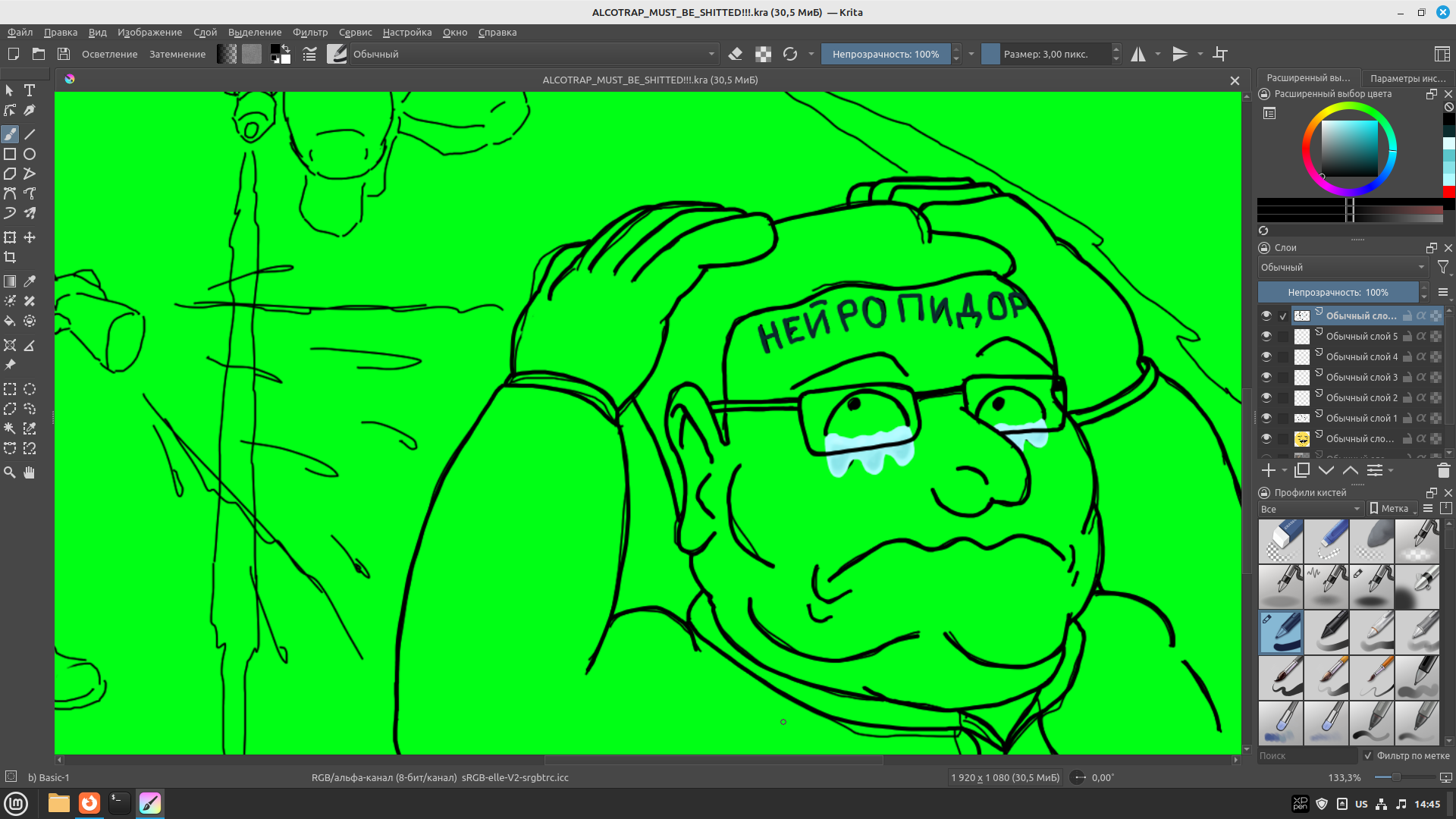Toggle Фильтр по метке checkbox
Viewport: 1456px width, 819px height.
point(1368,755)
